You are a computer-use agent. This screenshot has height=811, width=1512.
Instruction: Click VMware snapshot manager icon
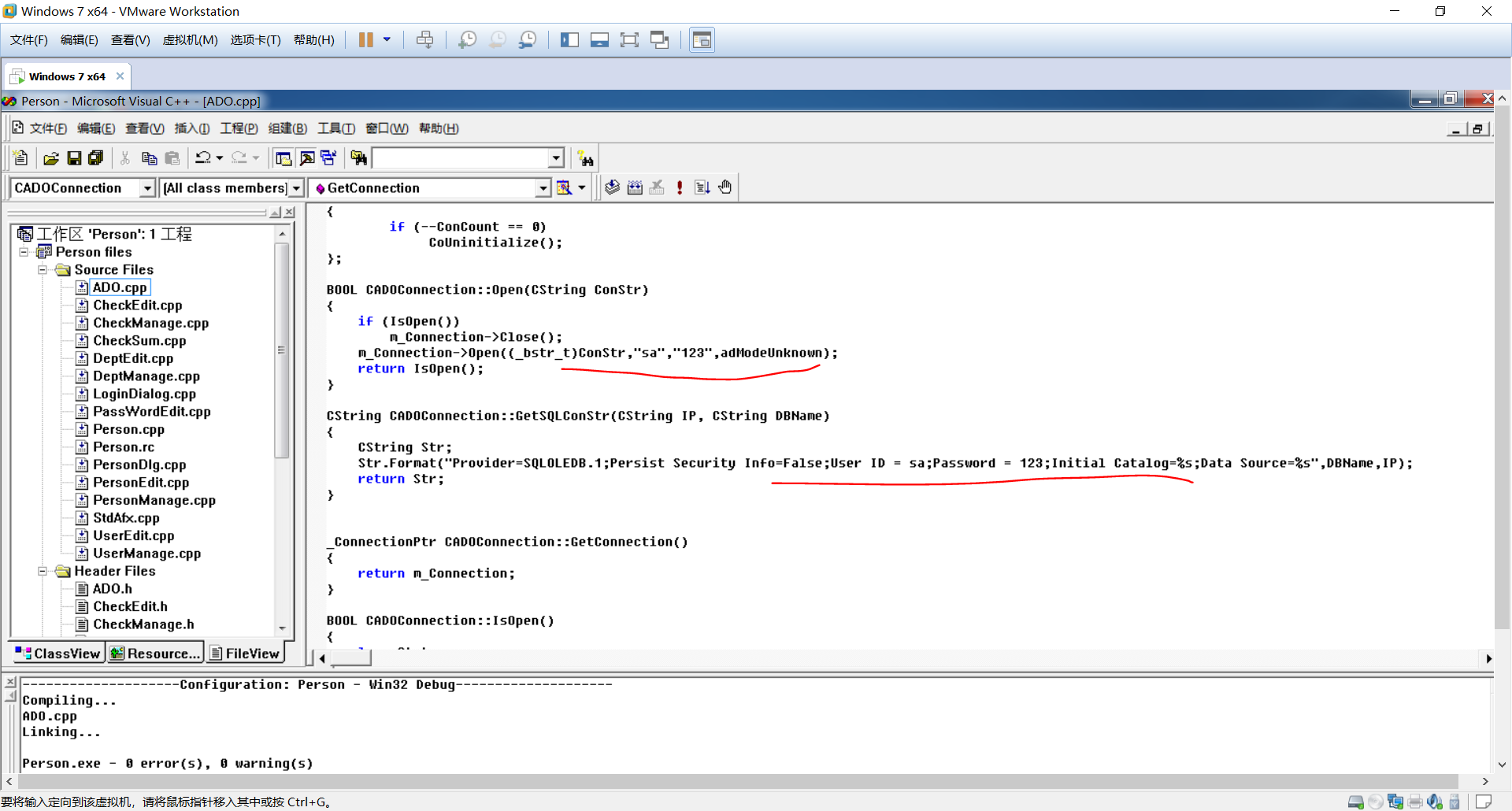[528, 40]
